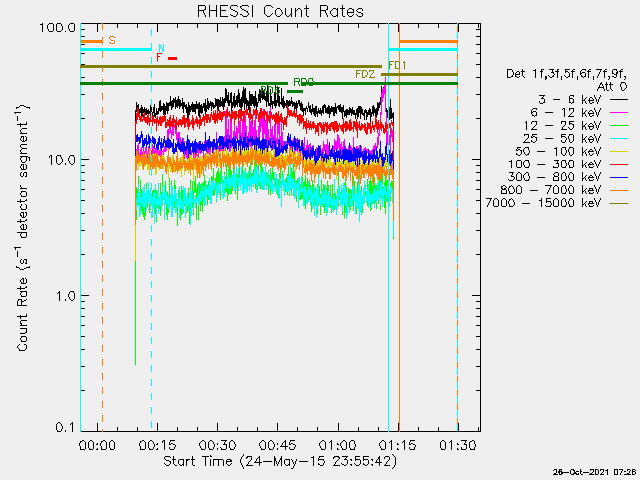Click the dashed vertical line at 01:30
This screenshot has height=480, width=640.
point(458,227)
